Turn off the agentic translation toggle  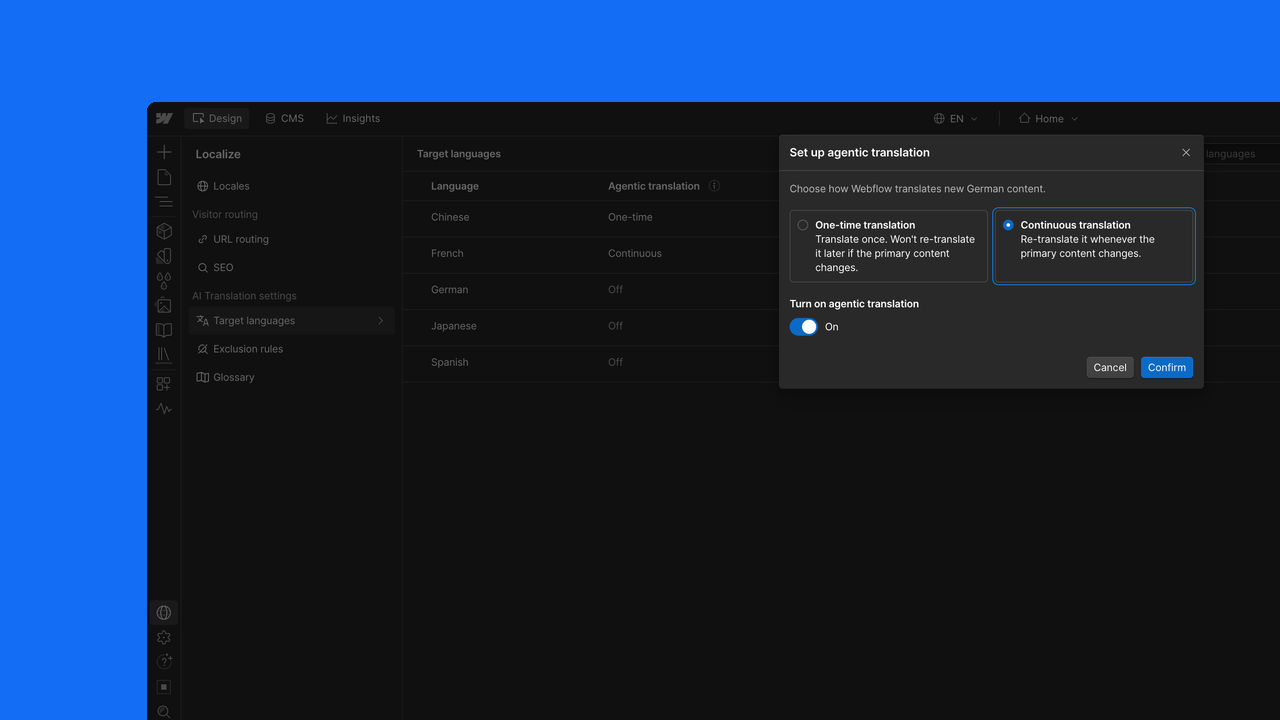804,327
